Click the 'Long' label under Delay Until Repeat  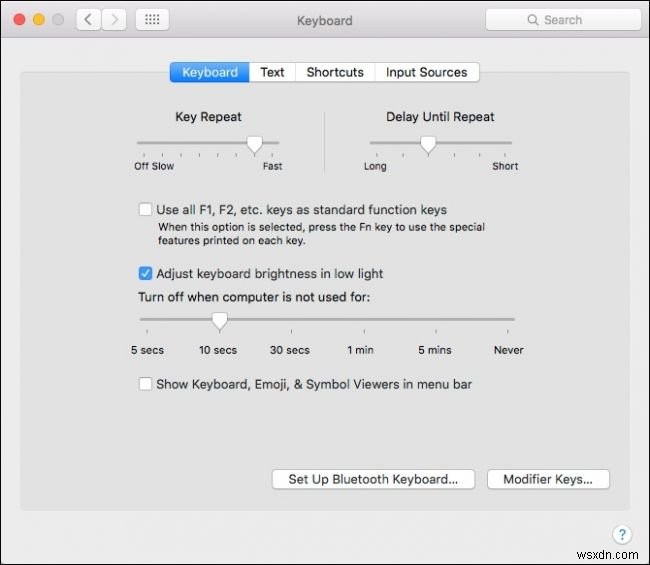pos(375,166)
